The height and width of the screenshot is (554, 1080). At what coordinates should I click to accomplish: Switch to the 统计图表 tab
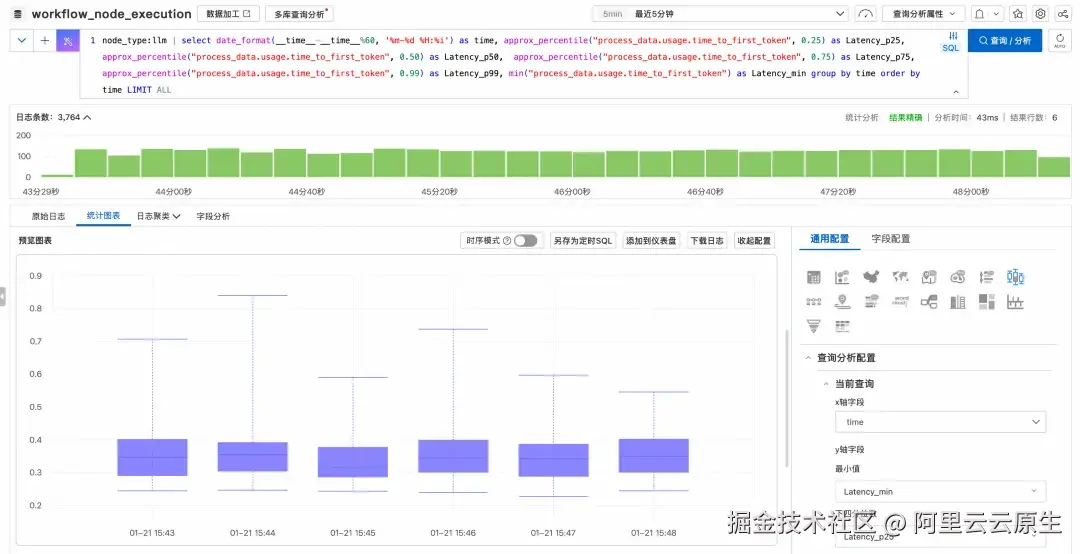coord(103,216)
